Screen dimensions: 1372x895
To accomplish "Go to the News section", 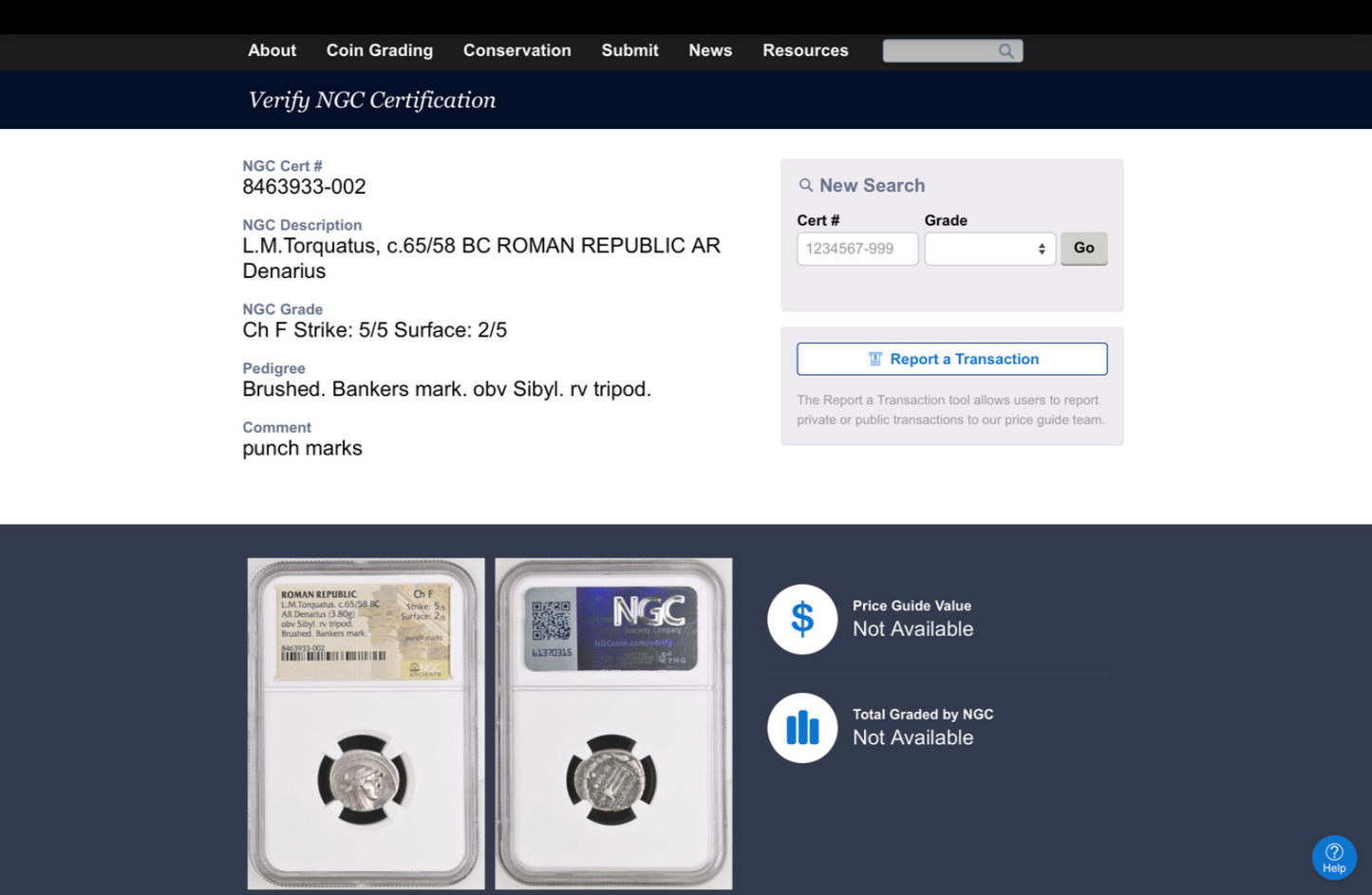I will 710,50.
